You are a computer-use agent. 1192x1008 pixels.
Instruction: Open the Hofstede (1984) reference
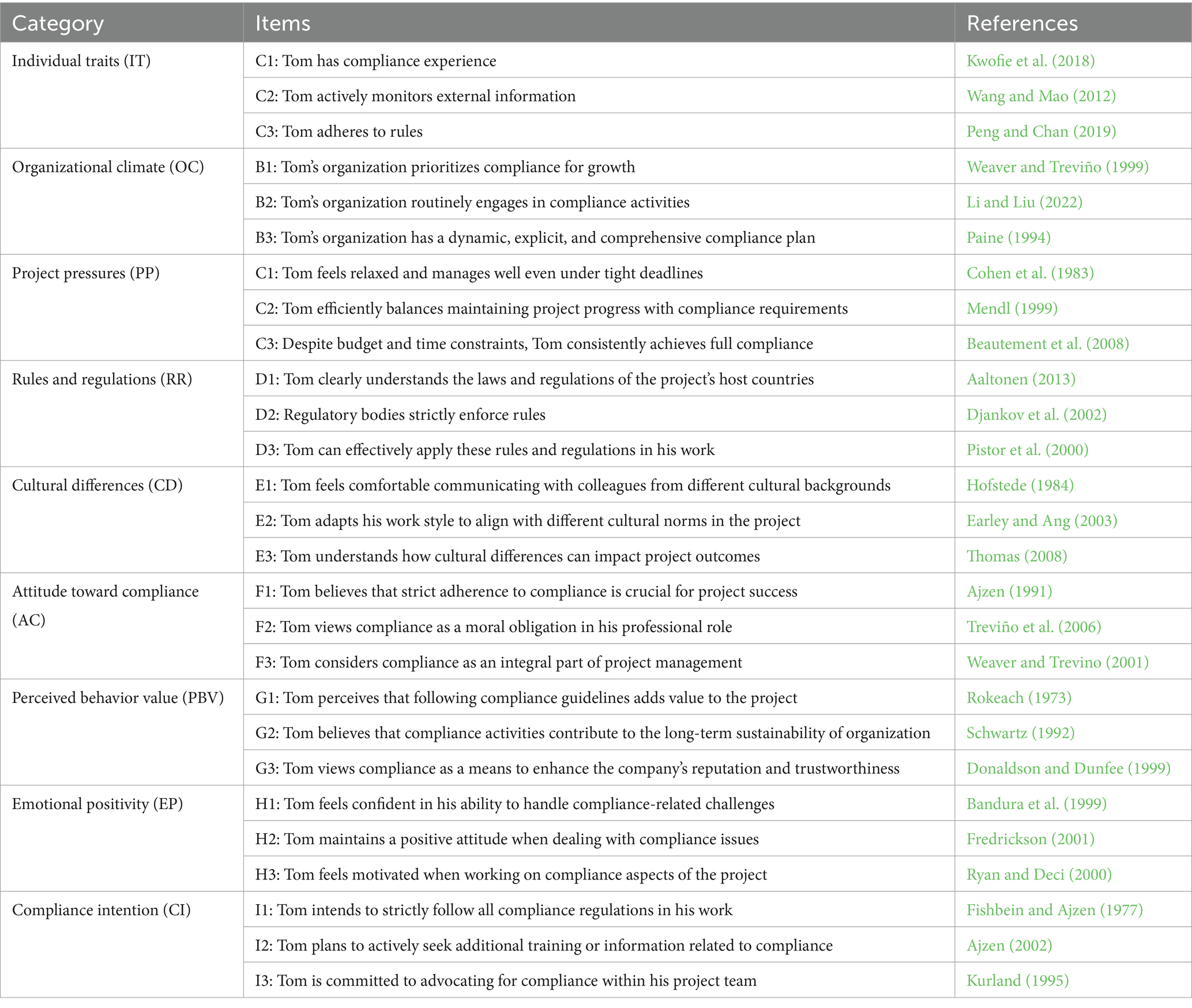pos(1020,485)
